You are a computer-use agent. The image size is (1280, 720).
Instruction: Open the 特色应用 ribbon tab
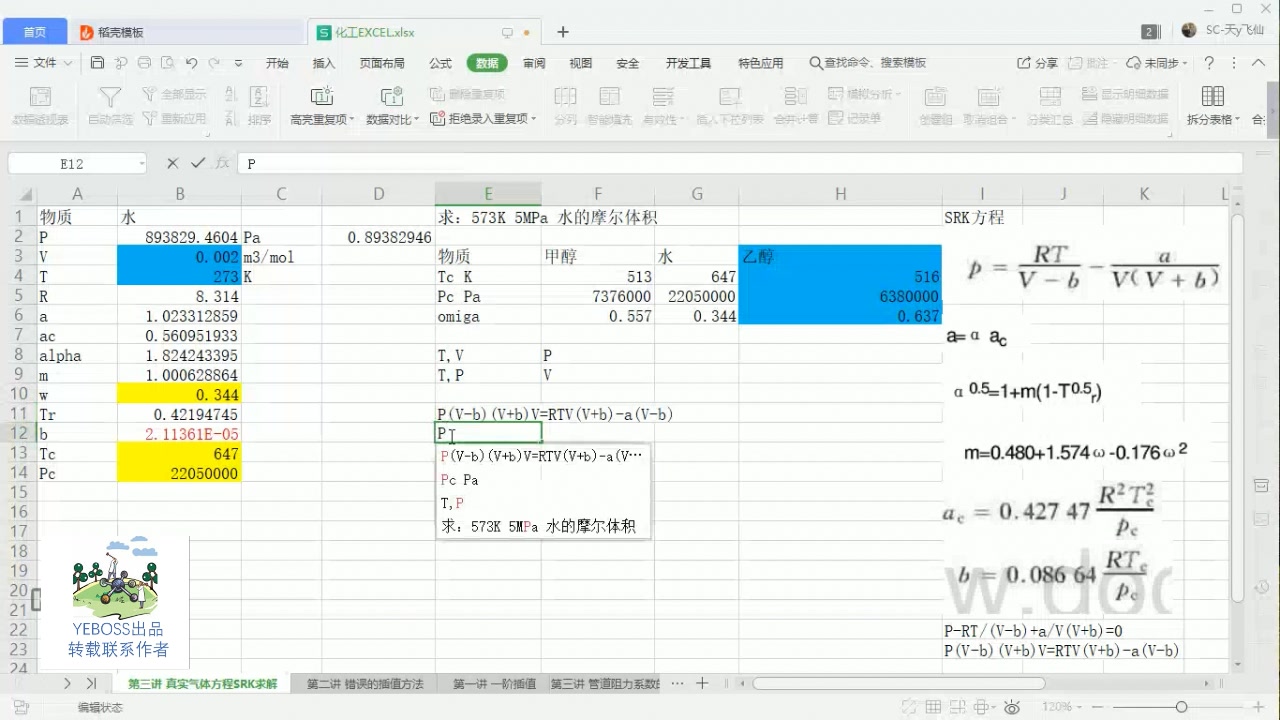[761, 63]
